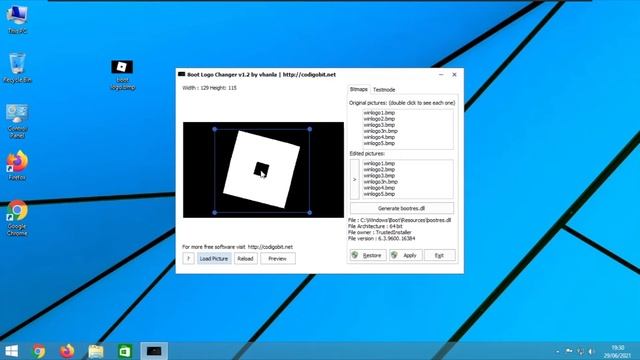640x360 pixels.
Task: Launch Google Chrome desktop shortcut
Action: [17, 218]
